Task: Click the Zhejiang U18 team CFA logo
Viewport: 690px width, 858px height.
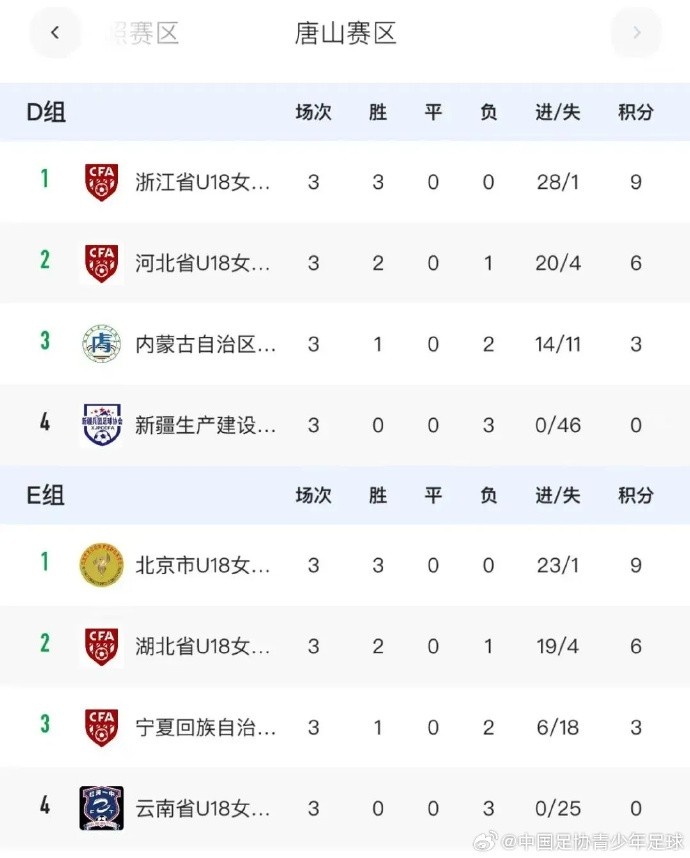Action: [x=101, y=182]
